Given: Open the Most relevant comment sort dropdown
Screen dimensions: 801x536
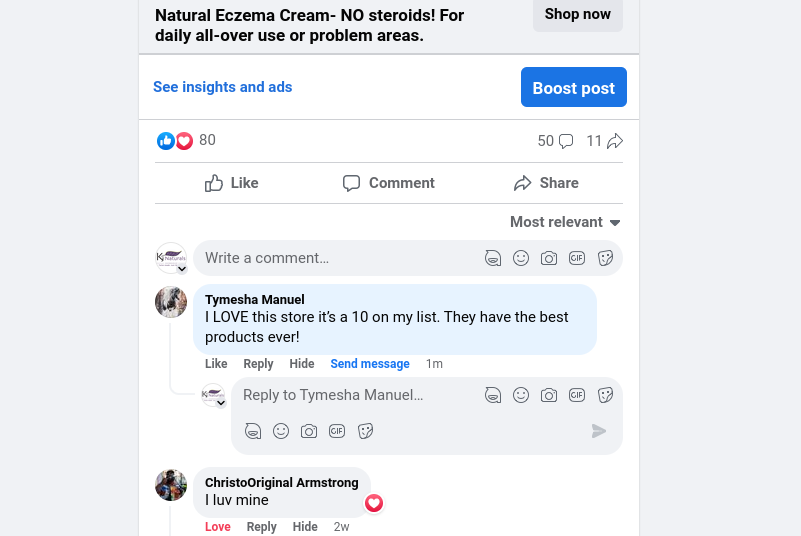Looking at the screenshot, I should (x=565, y=222).
